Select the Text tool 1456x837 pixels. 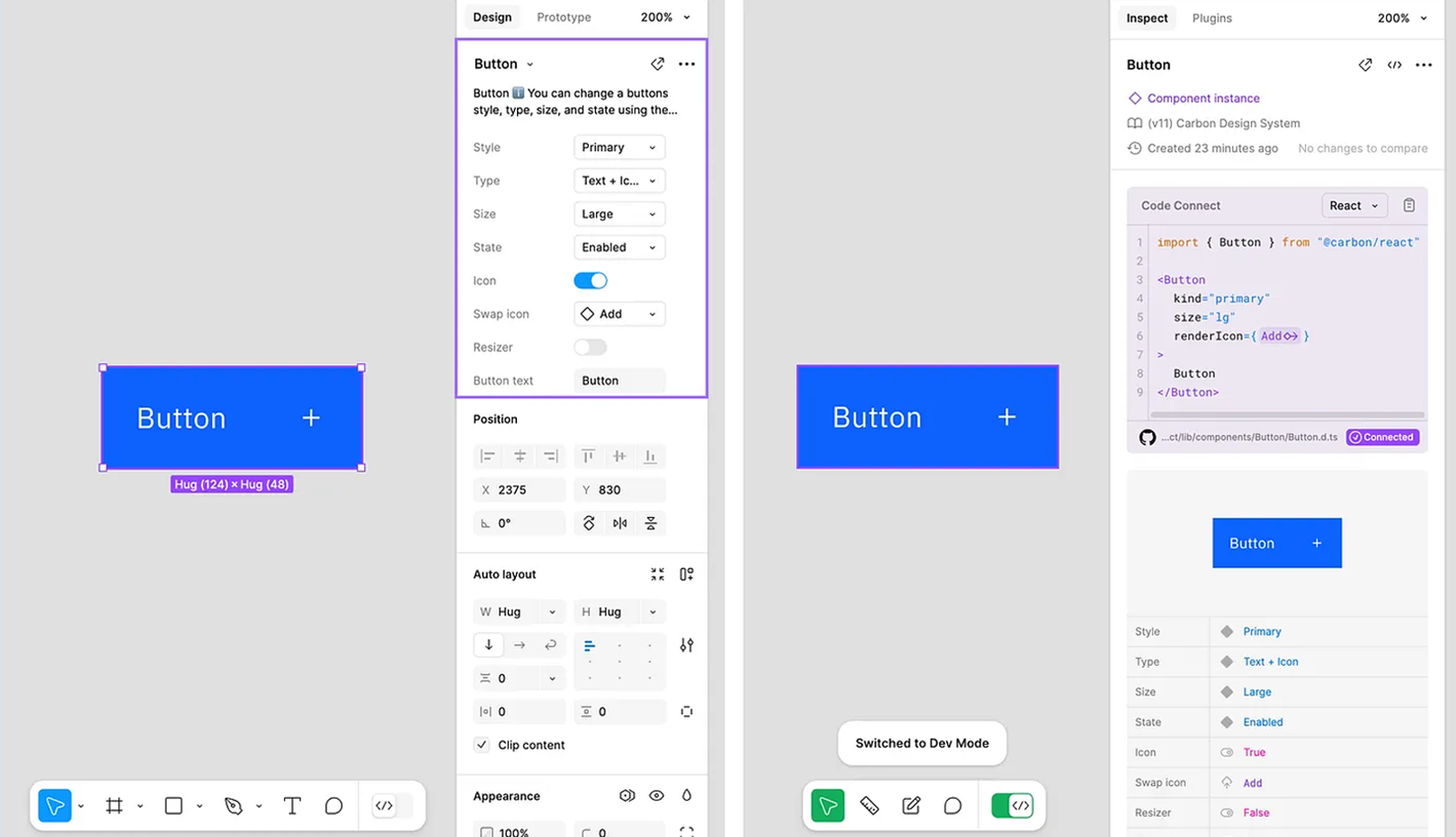pyautogui.click(x=291, y=805)
